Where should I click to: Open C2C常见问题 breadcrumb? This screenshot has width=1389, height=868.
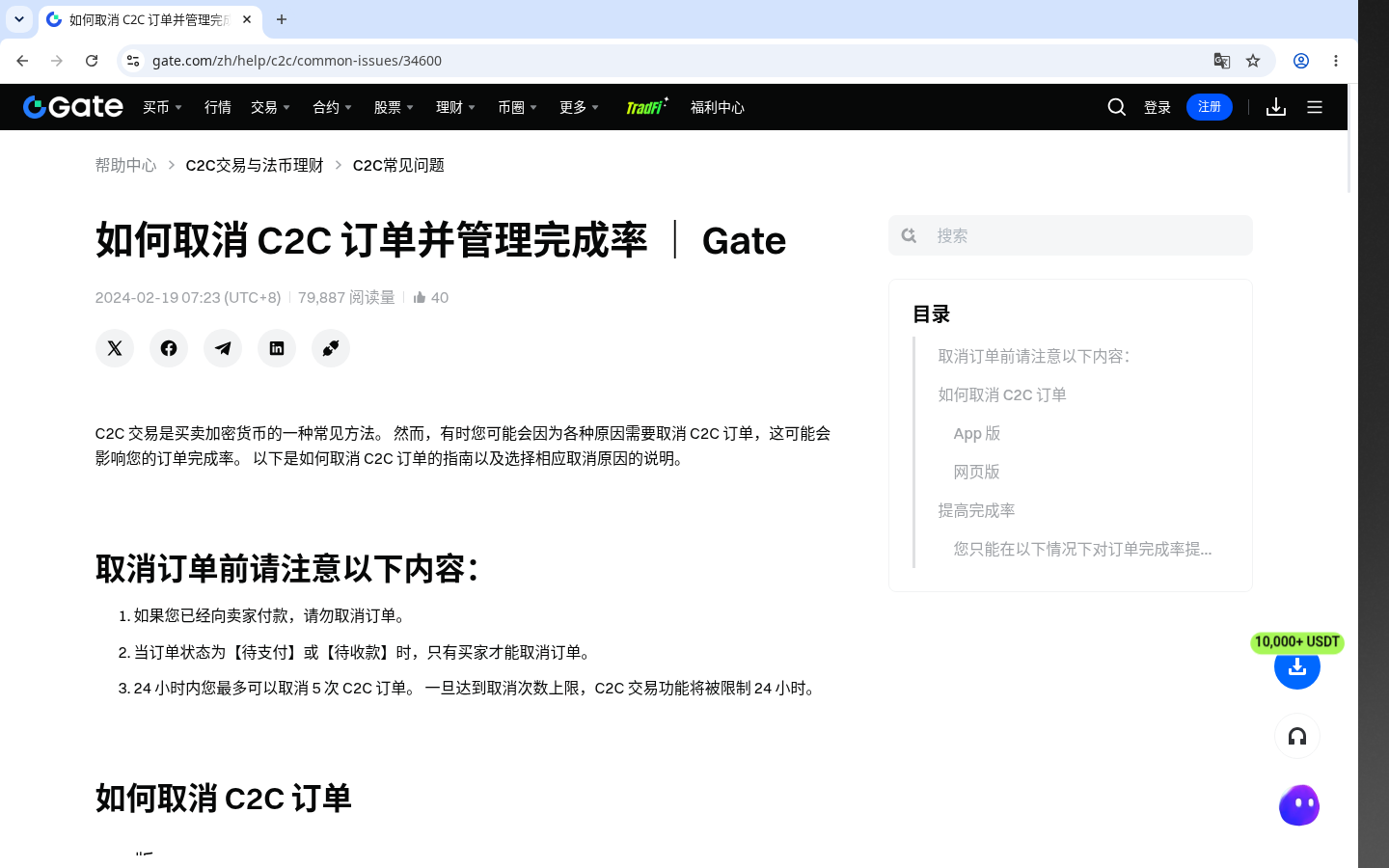tap(398, 165)
